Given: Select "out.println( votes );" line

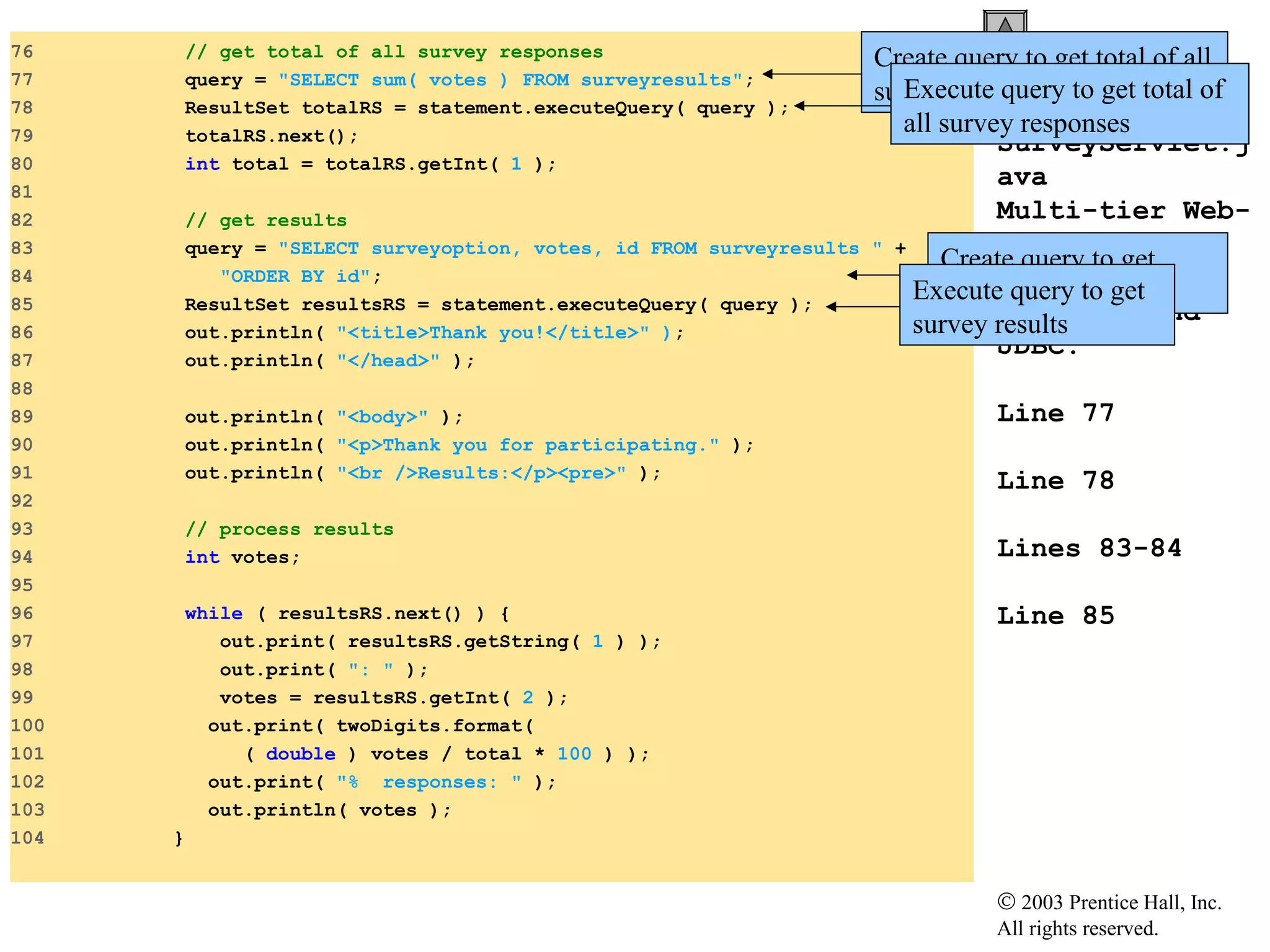Looking at the screenshot, I should pos(330,810).
